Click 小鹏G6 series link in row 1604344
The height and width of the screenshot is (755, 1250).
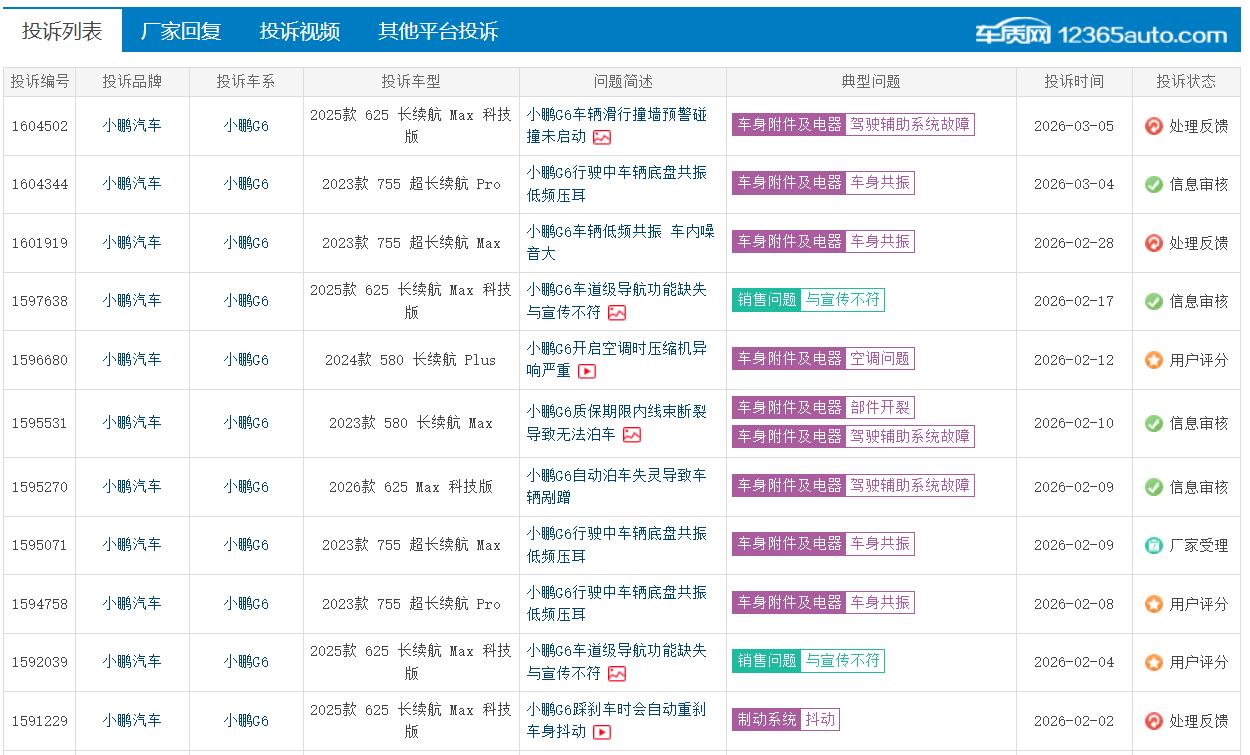(246, 184)
